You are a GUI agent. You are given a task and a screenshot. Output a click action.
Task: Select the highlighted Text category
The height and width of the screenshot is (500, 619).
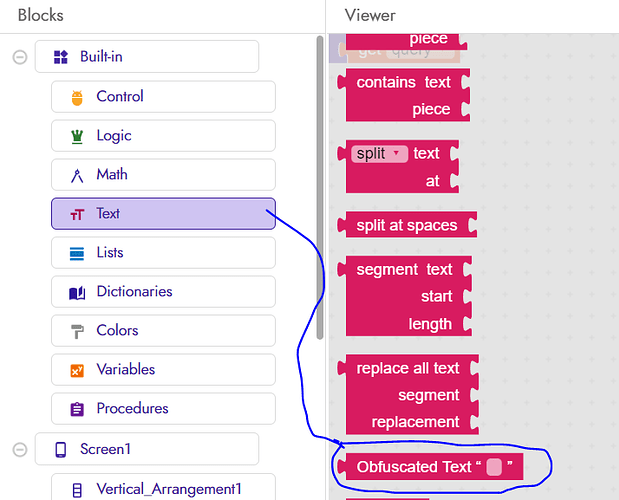[x=163, y=213]
